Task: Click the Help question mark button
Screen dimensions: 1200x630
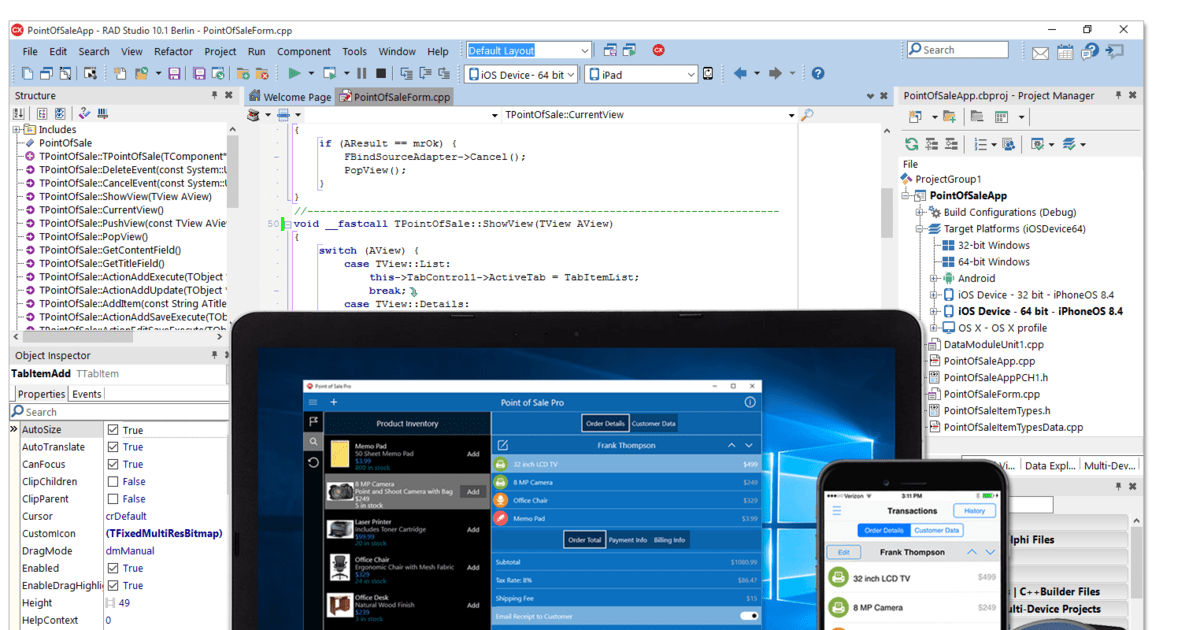Action: (817, 72)
